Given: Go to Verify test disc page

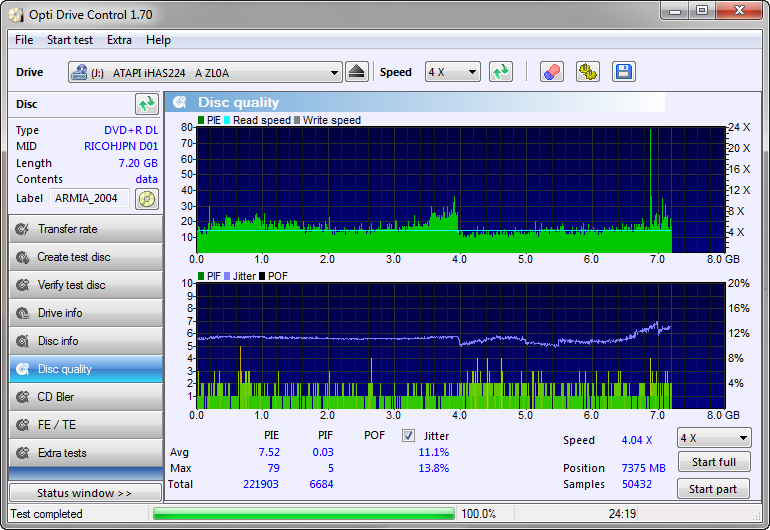Looking at the screenshot, I should [x=86, y=285].
